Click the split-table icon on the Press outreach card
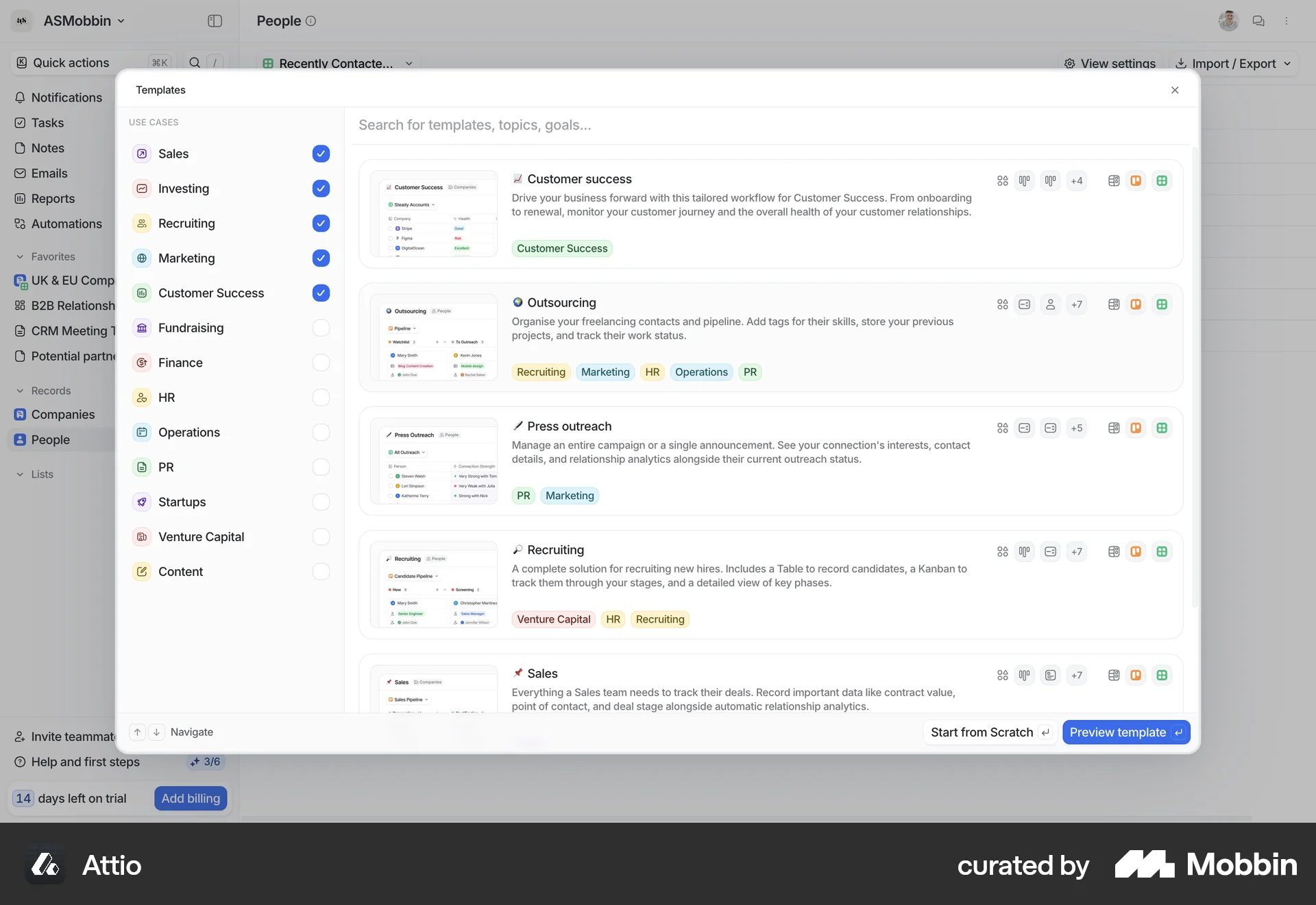The image size is (1316, 905). pyautogui.click(x=1113, y=427)
